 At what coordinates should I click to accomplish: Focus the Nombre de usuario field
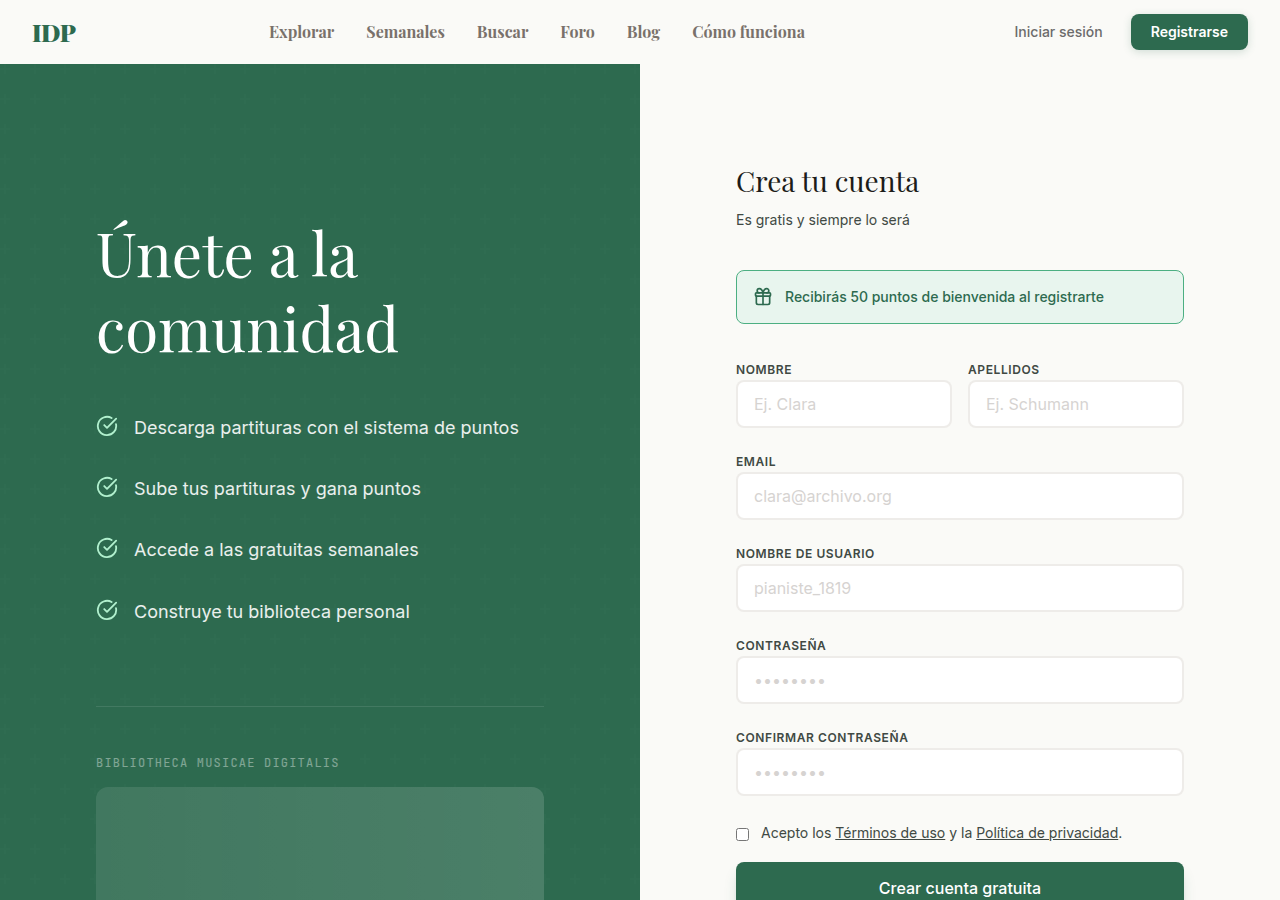coord(960,588)
